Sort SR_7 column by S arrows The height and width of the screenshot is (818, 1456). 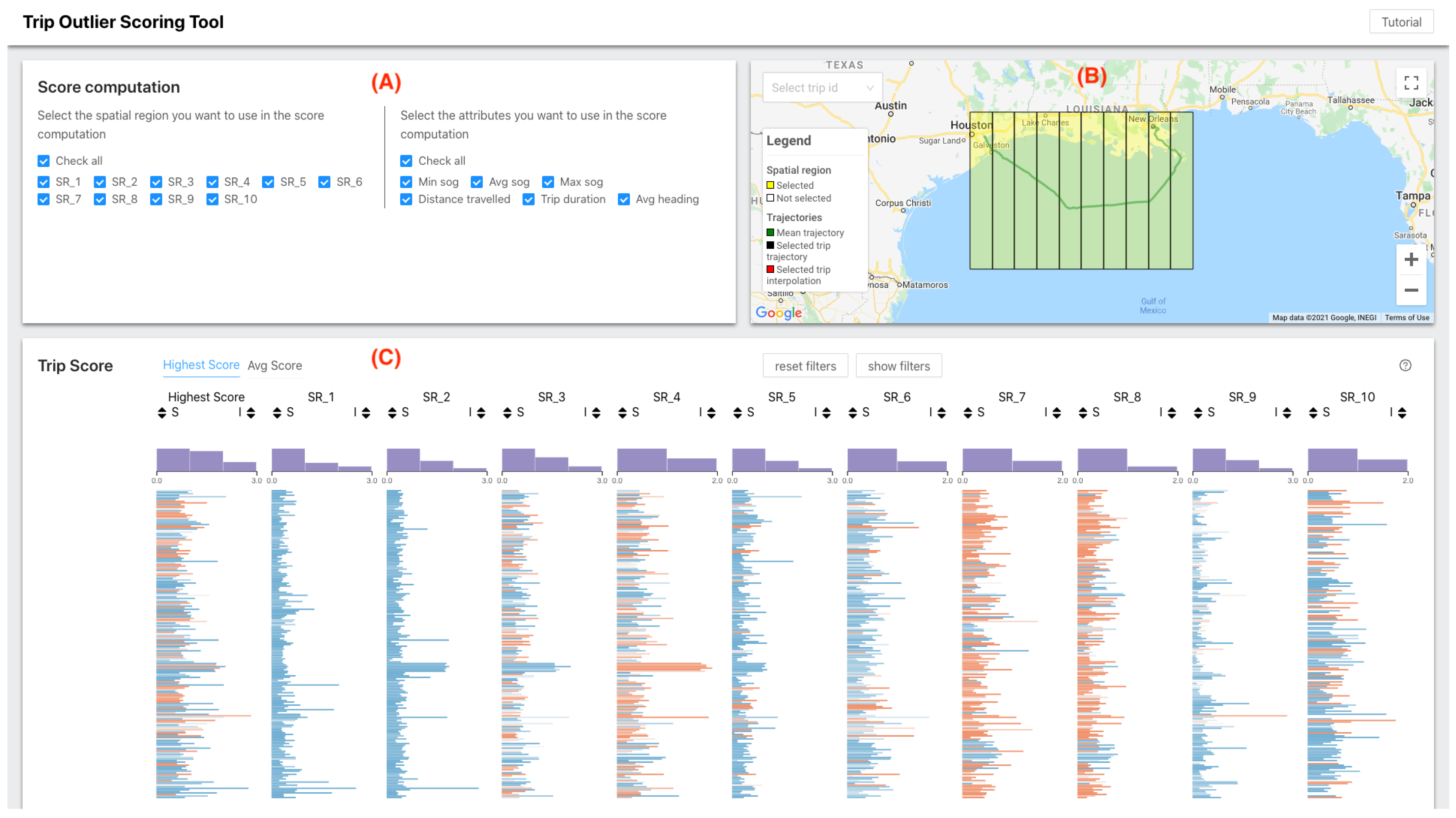968,413
